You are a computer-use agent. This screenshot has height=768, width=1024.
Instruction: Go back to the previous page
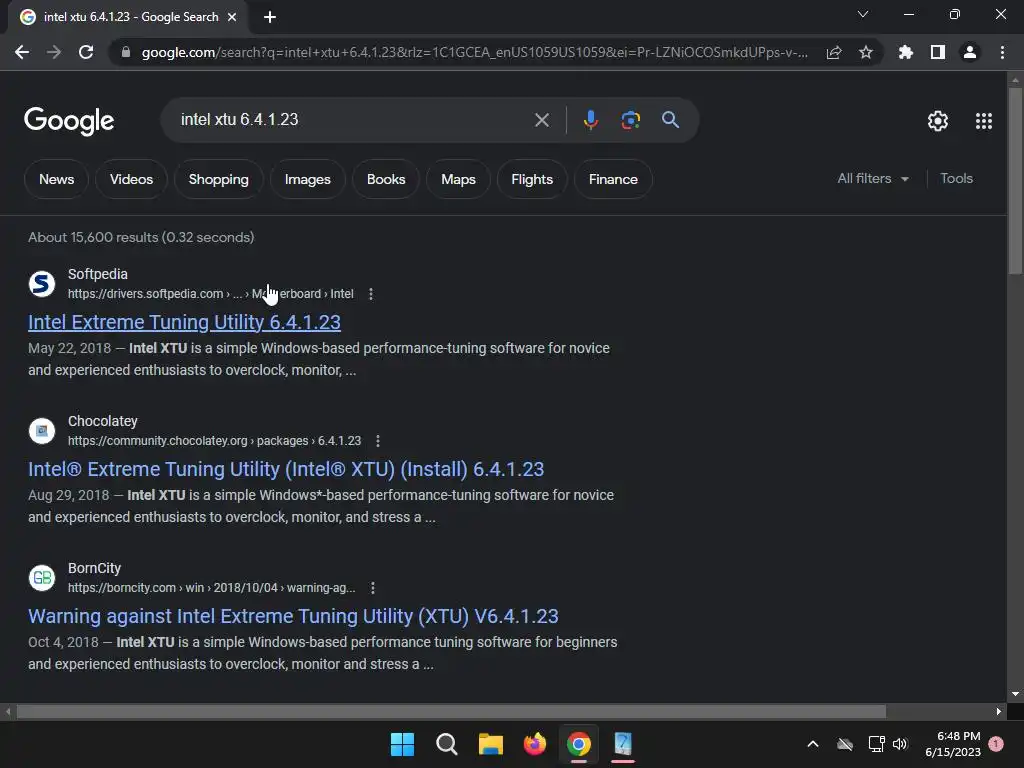[x=22, y=52]
